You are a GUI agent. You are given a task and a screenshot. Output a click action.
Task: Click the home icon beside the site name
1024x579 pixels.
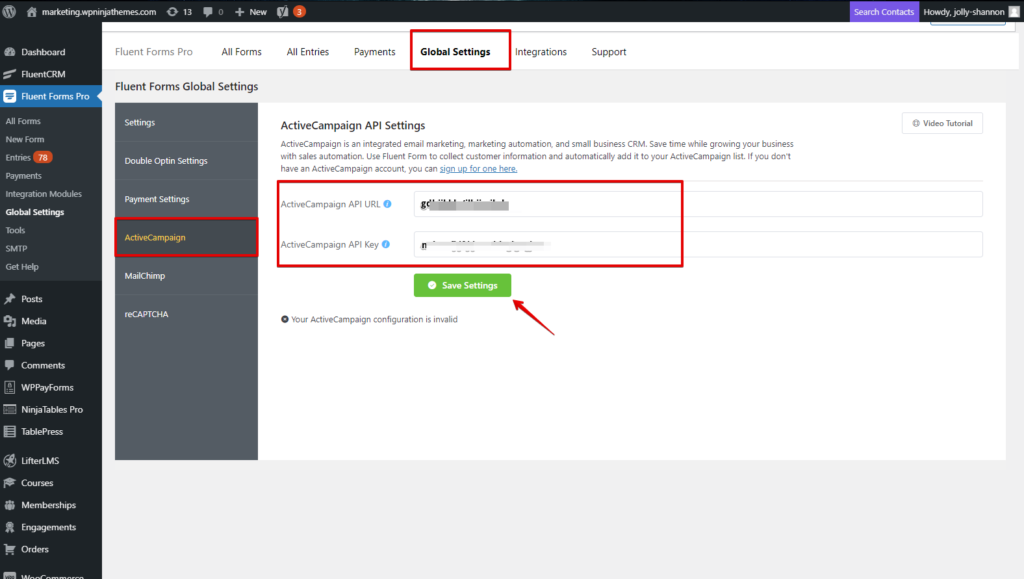(31, 12)
